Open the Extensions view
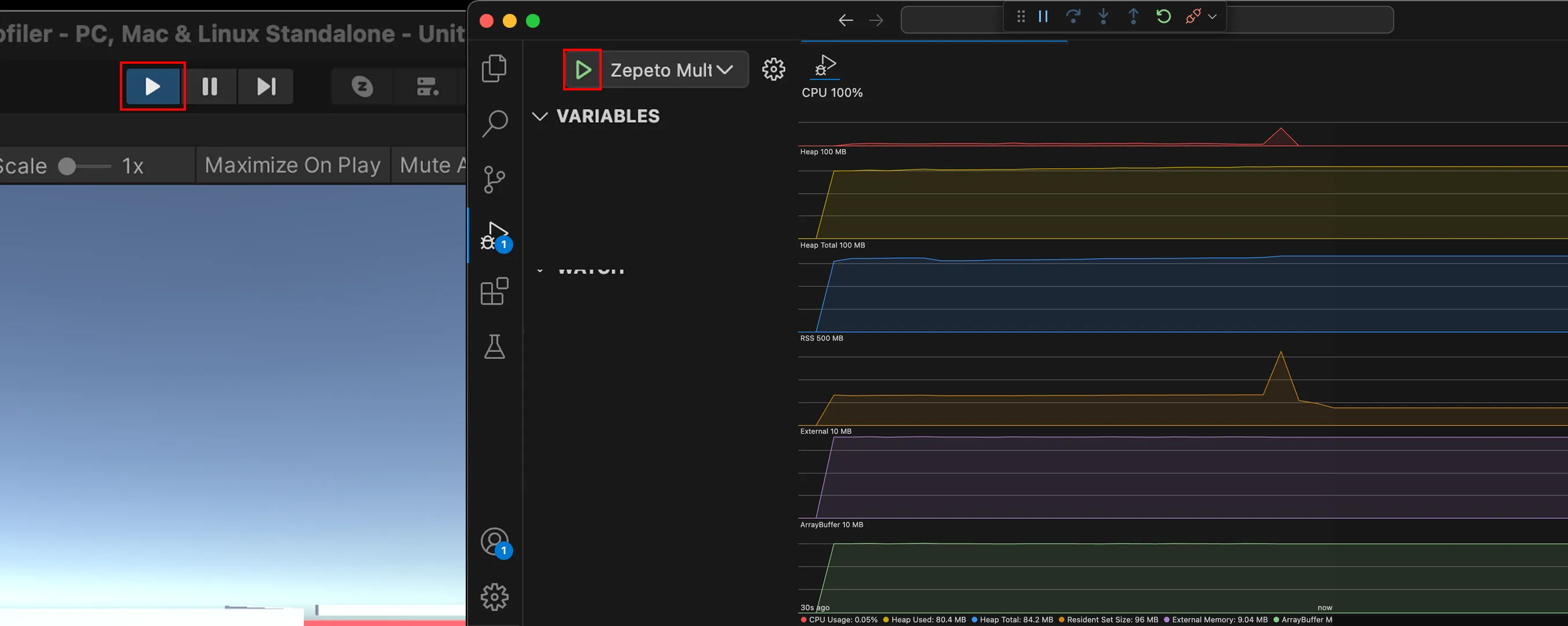 point(494,291)
